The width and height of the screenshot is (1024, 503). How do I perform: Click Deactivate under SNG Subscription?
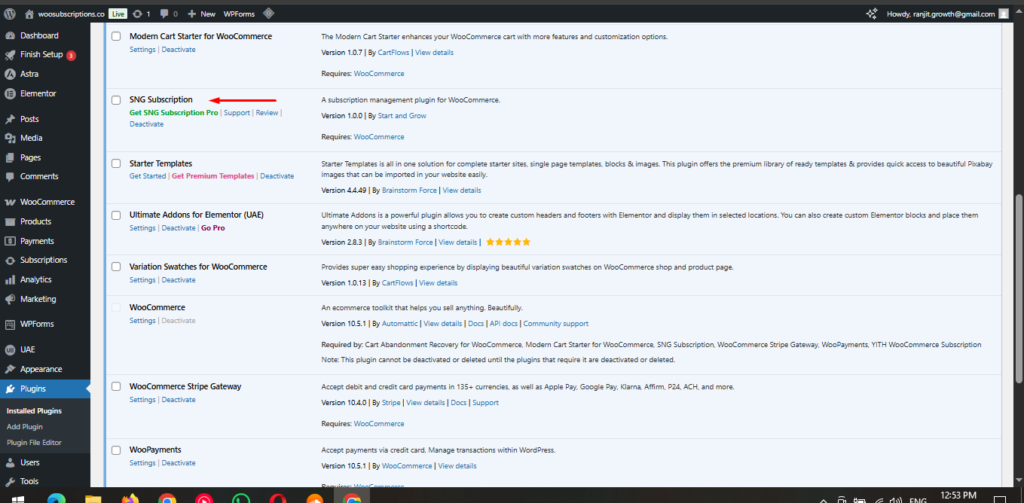(x=146, y=124)
